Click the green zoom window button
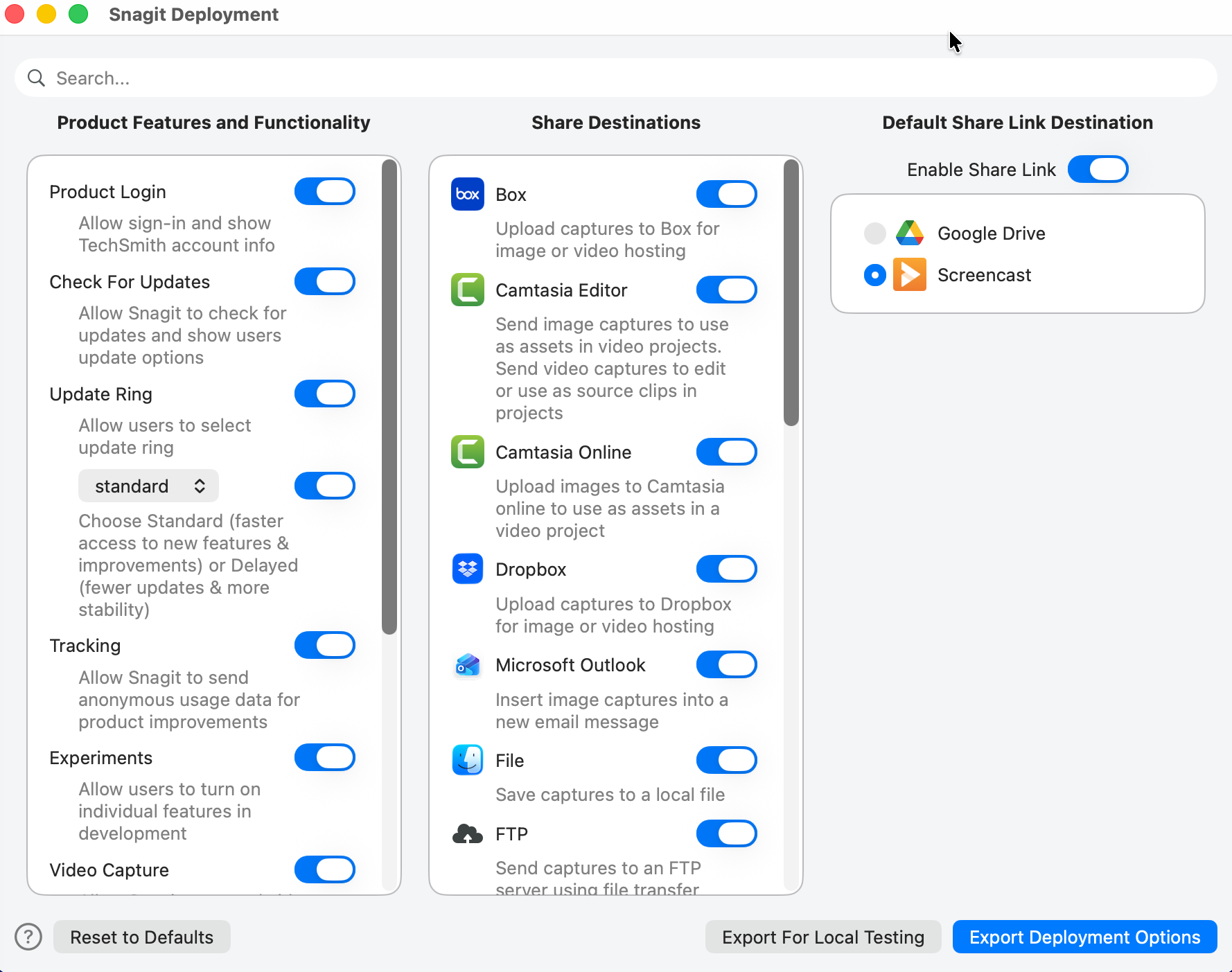The height and width of the screenshot is (972, 1232). pos(78,14)
